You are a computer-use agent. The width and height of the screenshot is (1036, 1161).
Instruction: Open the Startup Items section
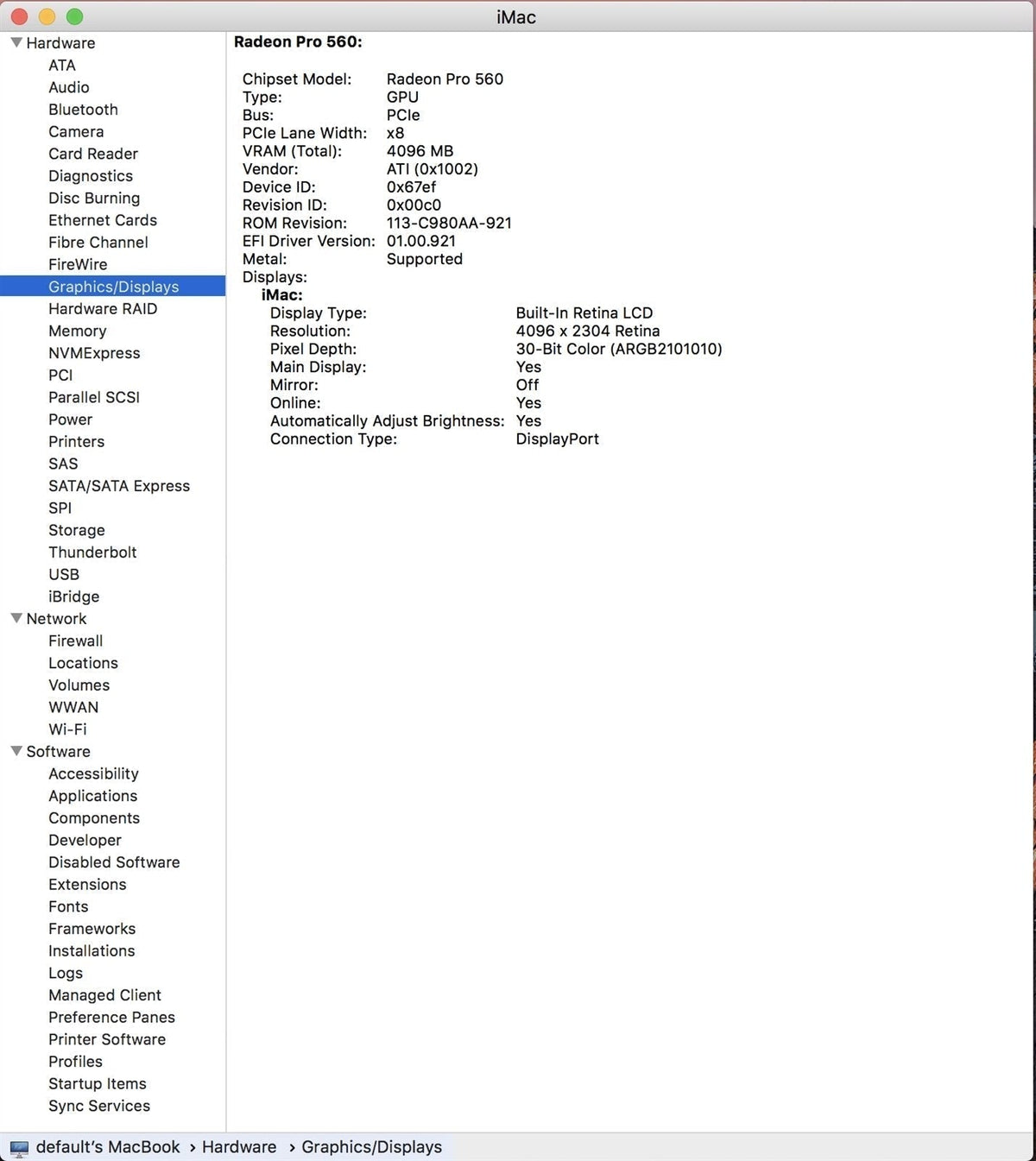click(97, 1083)
